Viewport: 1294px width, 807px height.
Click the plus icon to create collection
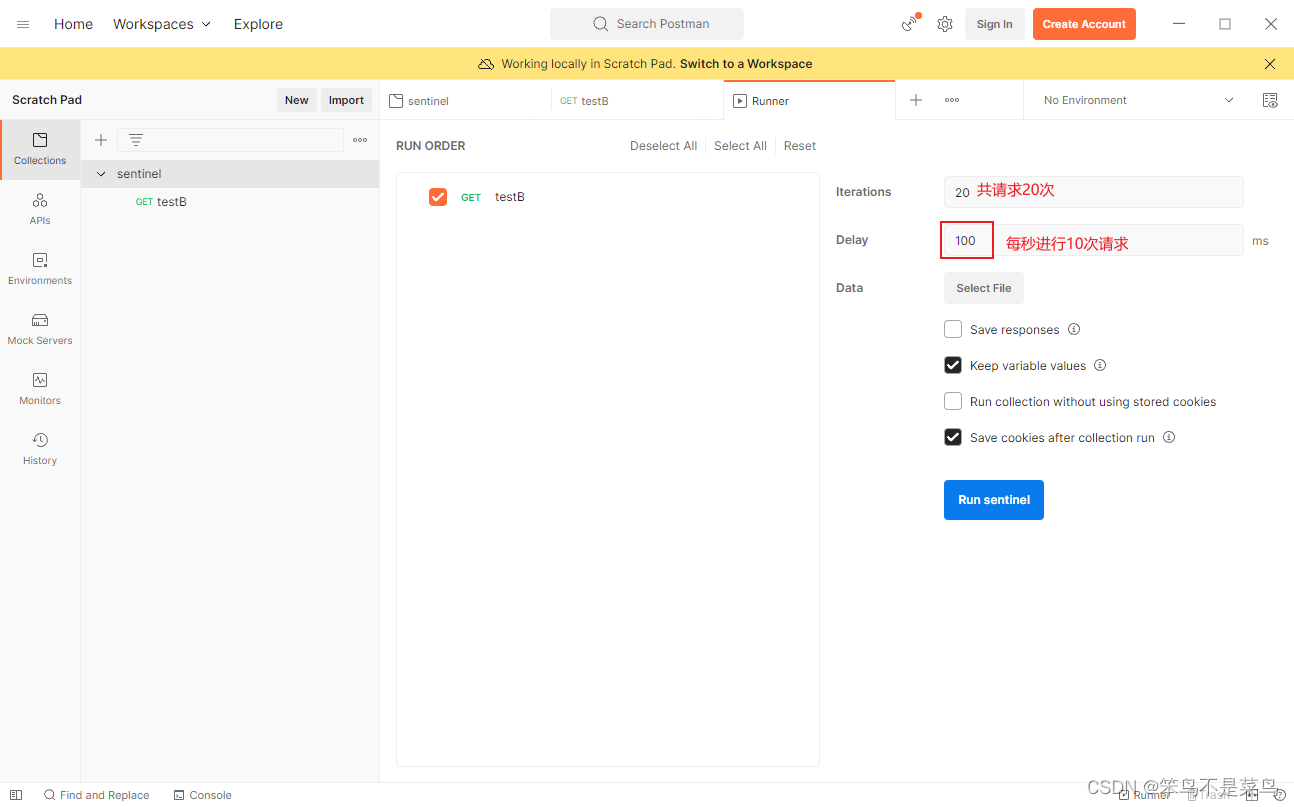pyautogui.click(x=101, y=140)
